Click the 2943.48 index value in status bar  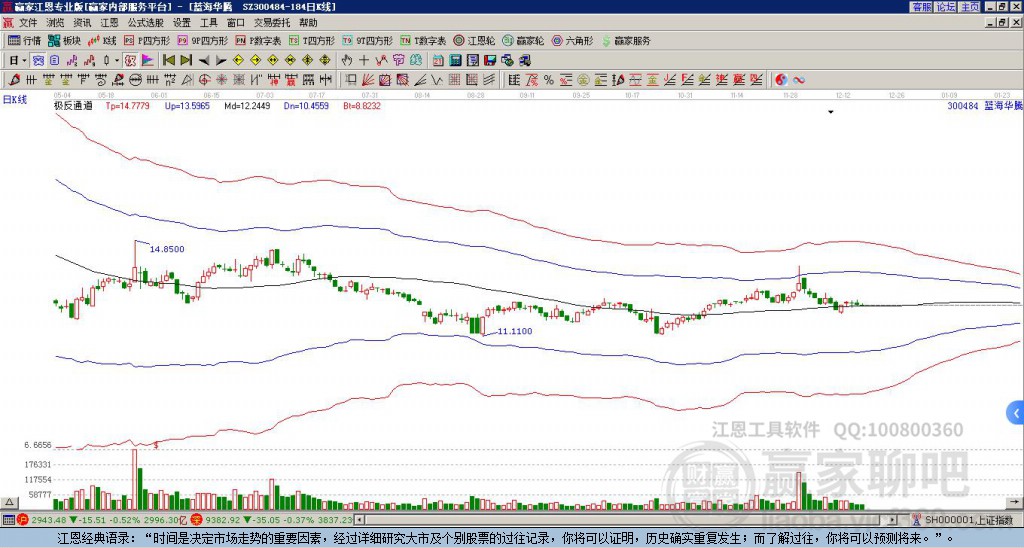pyautogui.click(x=49, y=520)
